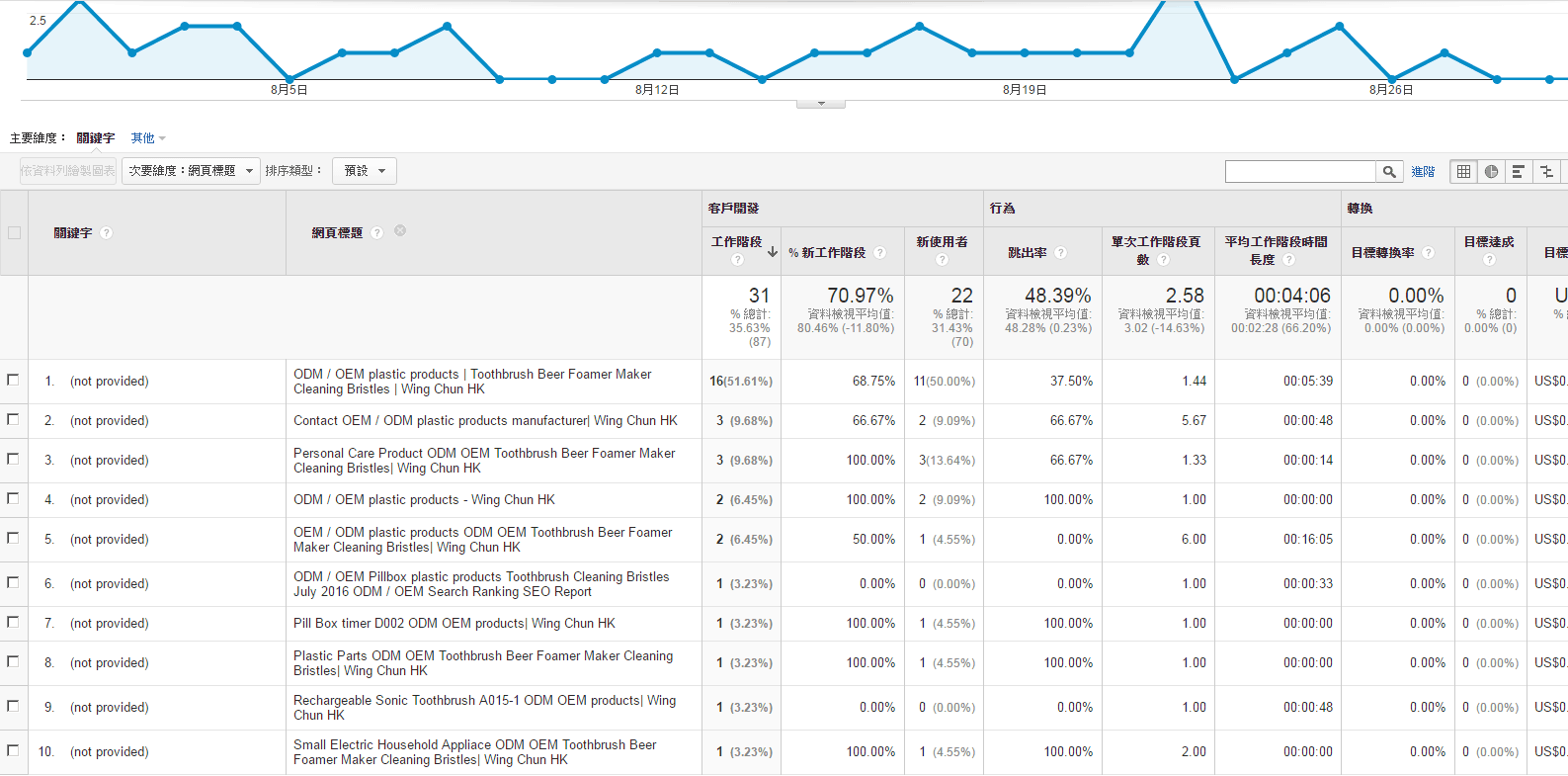Check the checkbox for row 1

pyautogui.click(x=14, y=380)
